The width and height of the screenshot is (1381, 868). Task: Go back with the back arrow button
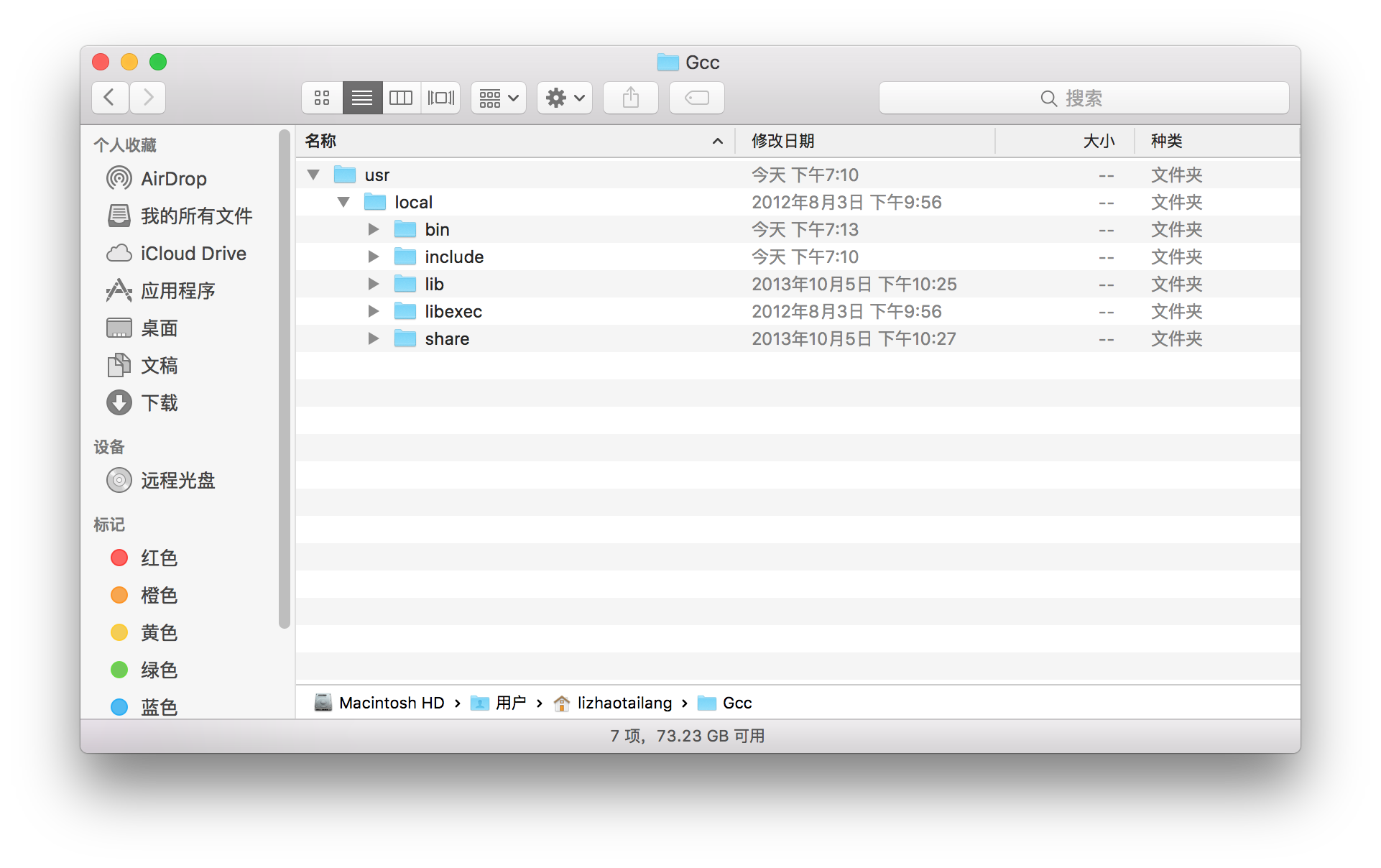click(x=110, y=98)
